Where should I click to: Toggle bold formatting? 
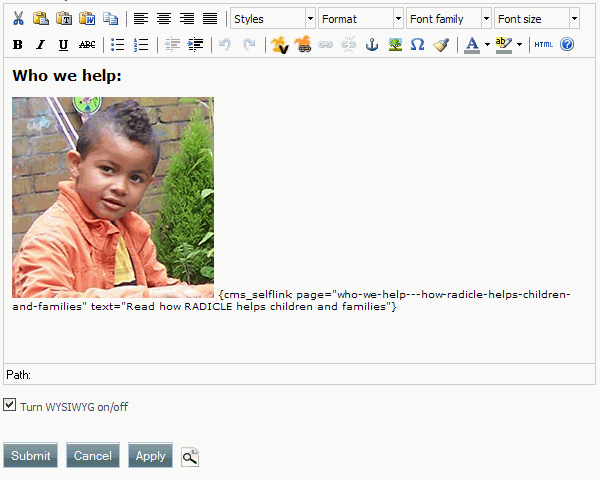click(x=18, y=45)
